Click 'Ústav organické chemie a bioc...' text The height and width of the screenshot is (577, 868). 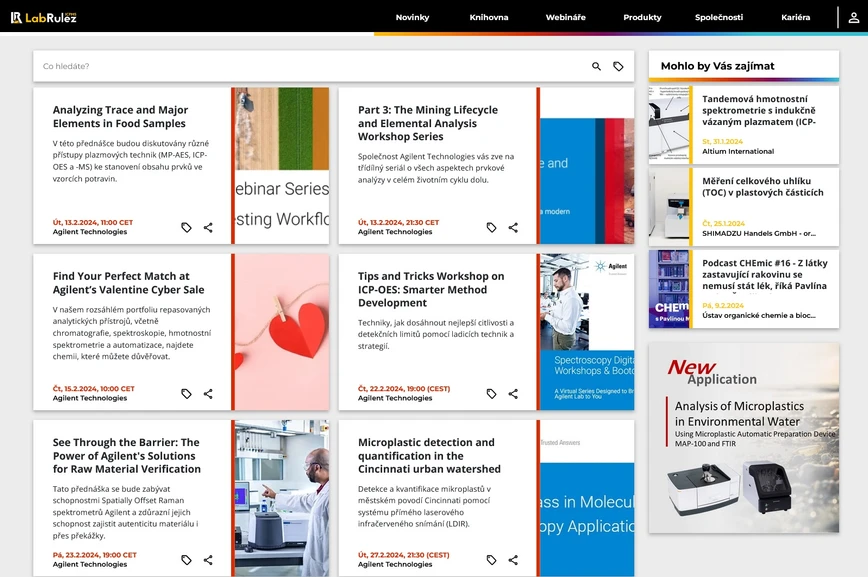pyautogui.click(x=758, y=315)
